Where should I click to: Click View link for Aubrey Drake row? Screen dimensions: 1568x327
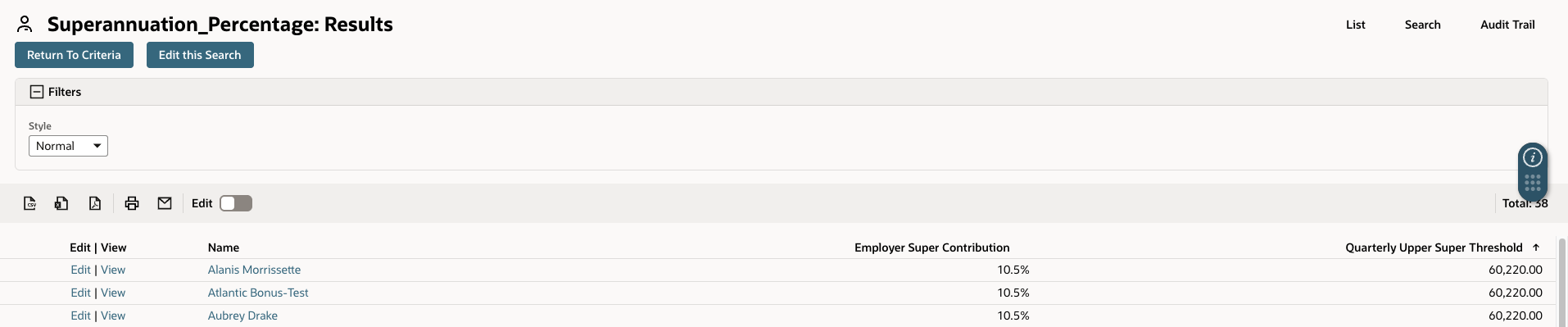coord(113,316)
